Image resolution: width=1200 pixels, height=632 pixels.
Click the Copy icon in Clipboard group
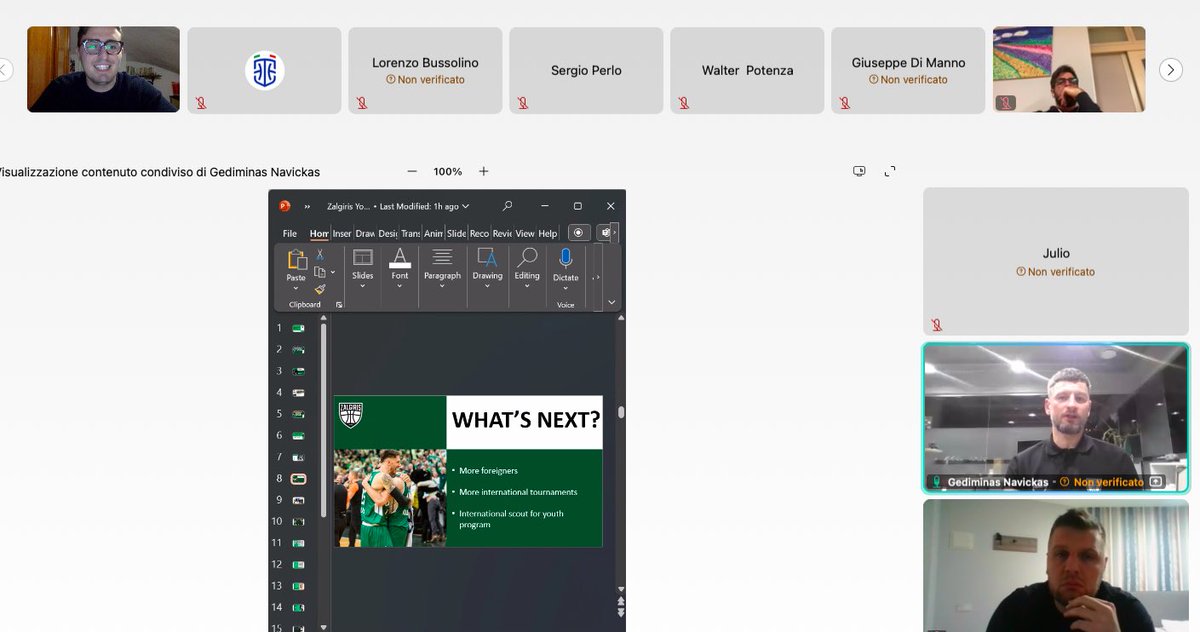point(319,271)
